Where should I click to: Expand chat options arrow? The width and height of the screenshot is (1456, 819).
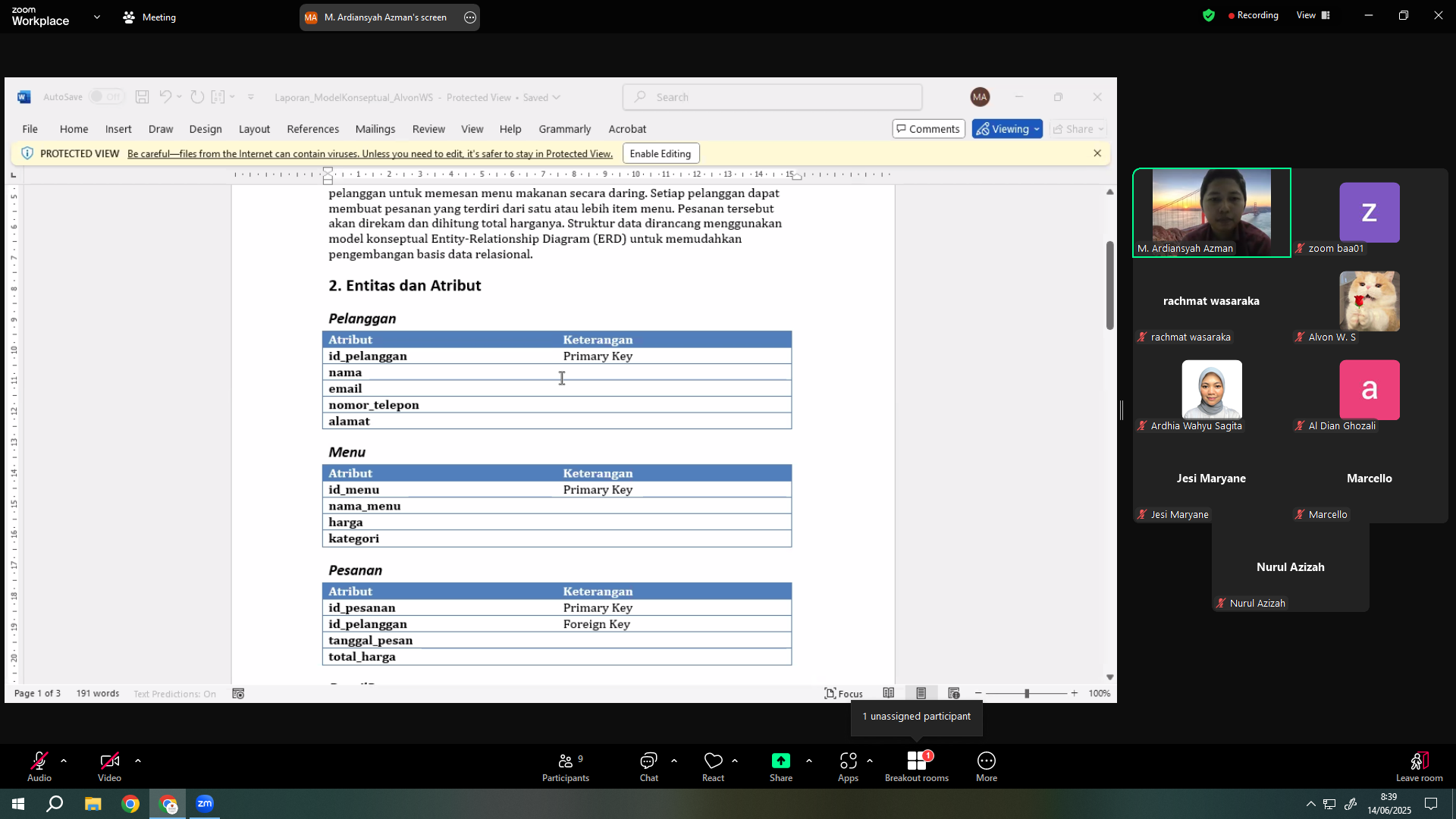(x=674, y=761)
